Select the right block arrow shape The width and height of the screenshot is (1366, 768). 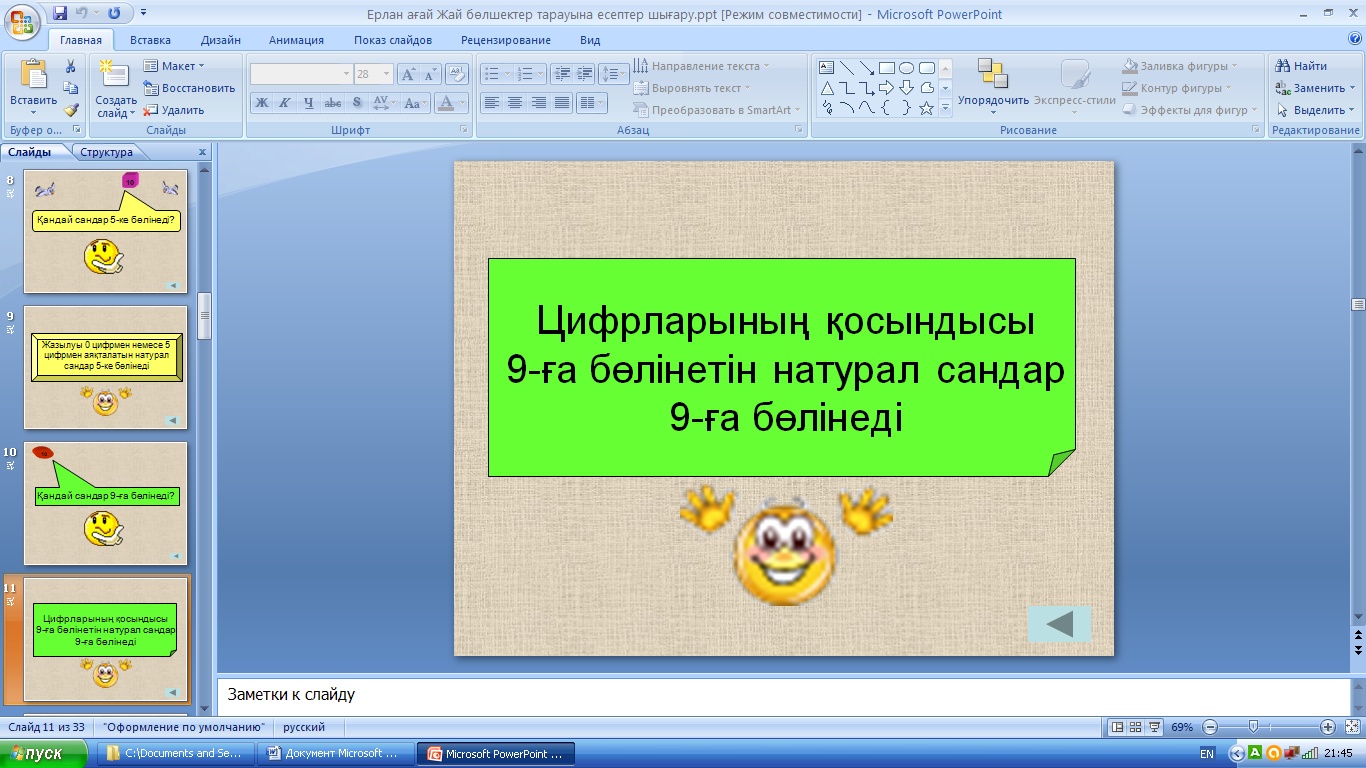[x=887, y=88]
